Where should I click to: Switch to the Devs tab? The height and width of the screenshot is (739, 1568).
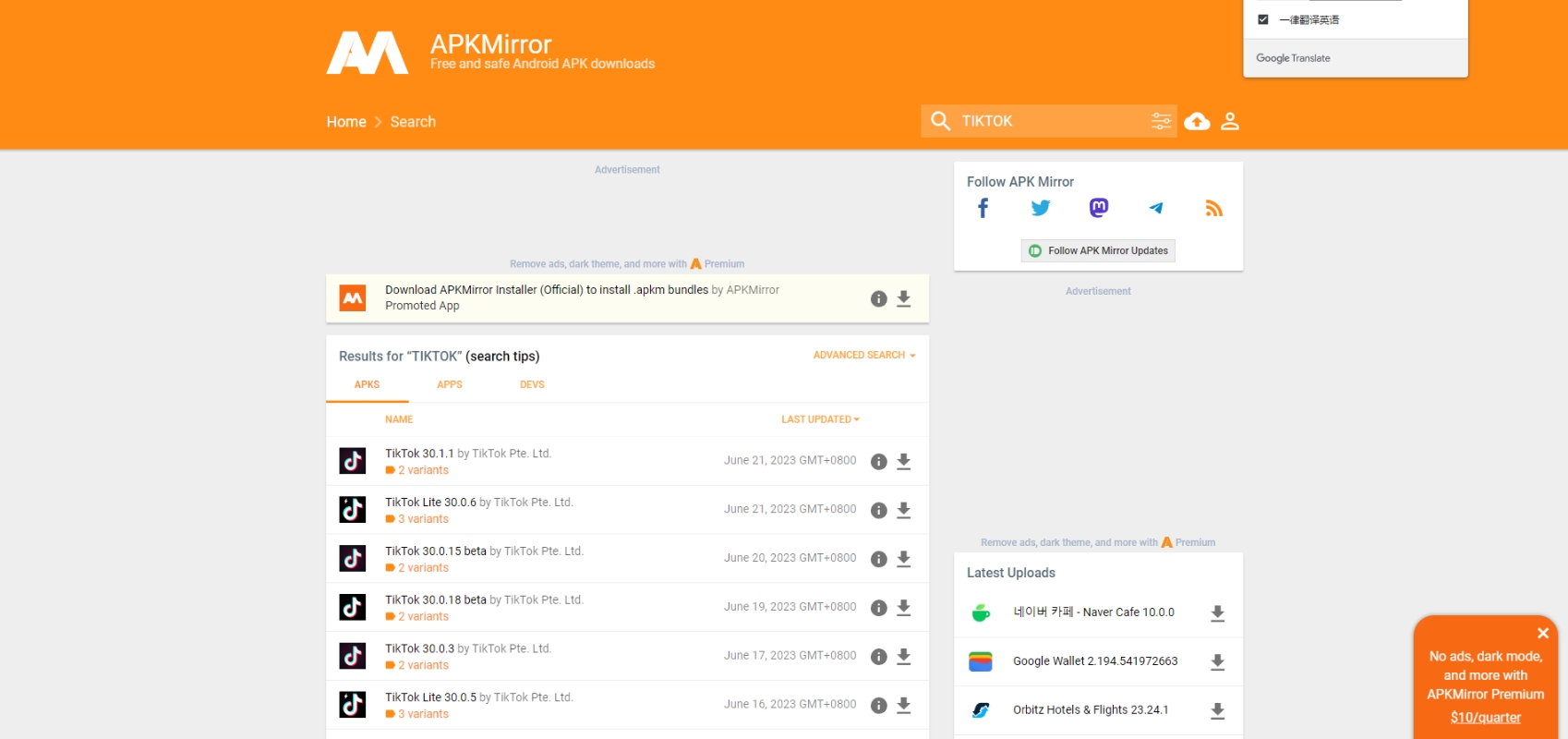(532, 384)
